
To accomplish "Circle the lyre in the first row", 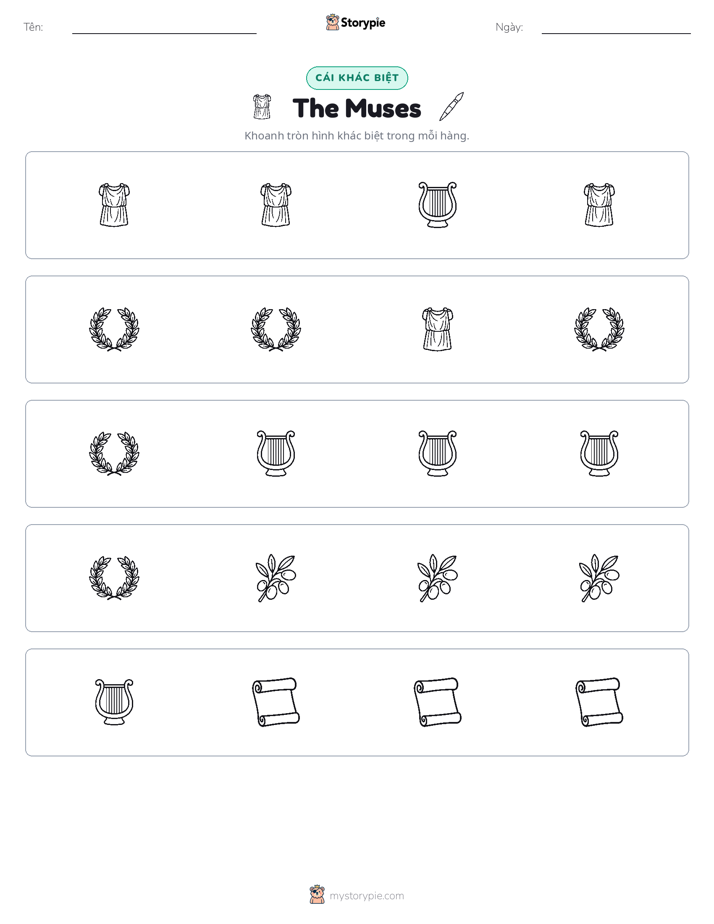I will click(437, 205).
